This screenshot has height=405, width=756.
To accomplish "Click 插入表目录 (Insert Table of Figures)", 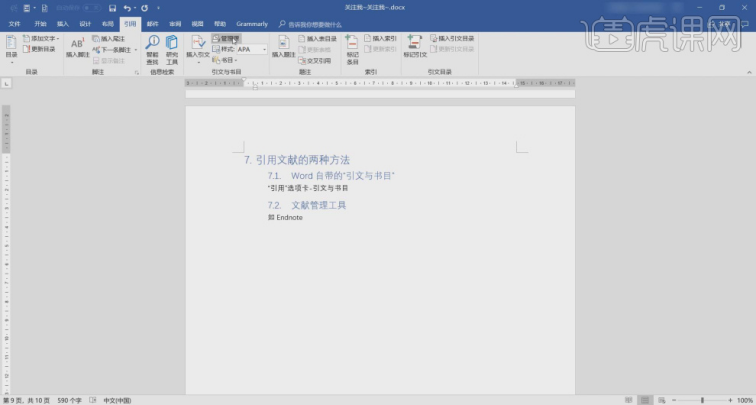I will 317,39.
